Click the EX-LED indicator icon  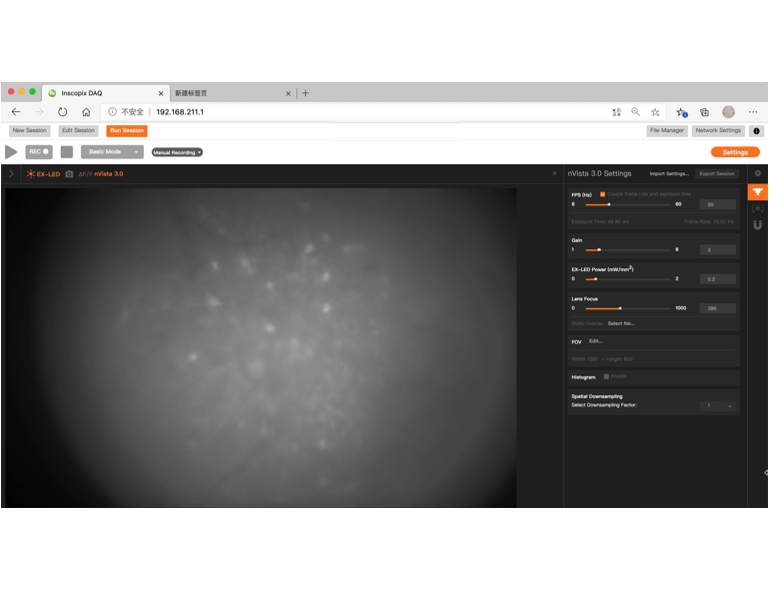(32, 174)
